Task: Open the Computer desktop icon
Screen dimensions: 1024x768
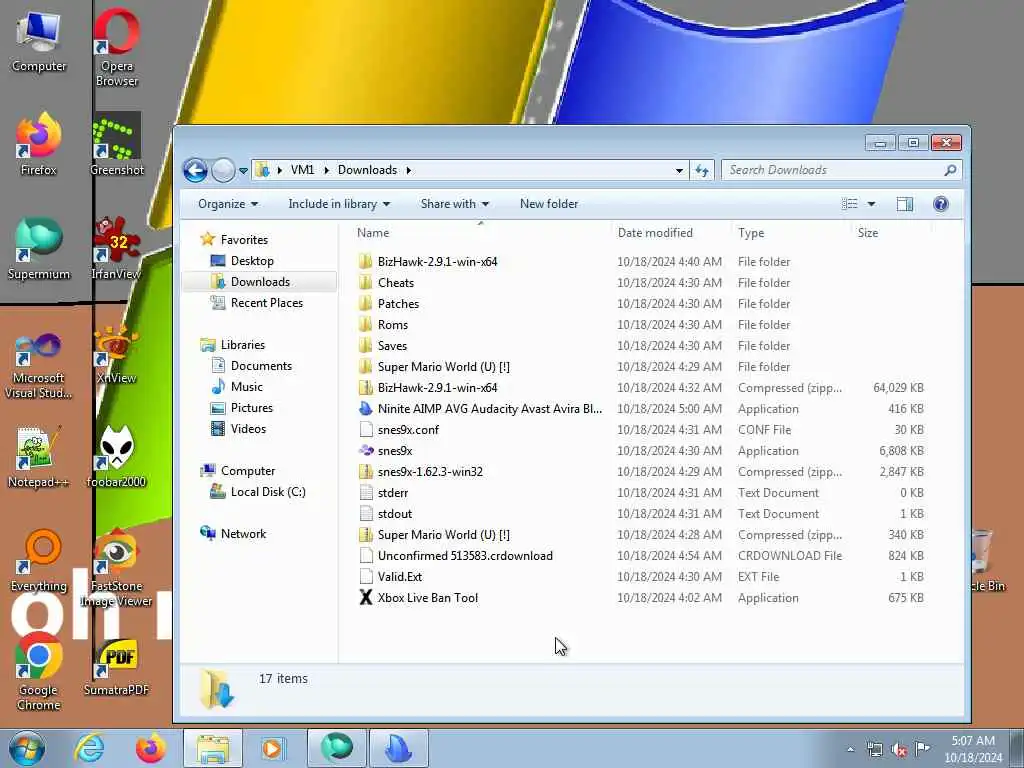Action: 39,40
